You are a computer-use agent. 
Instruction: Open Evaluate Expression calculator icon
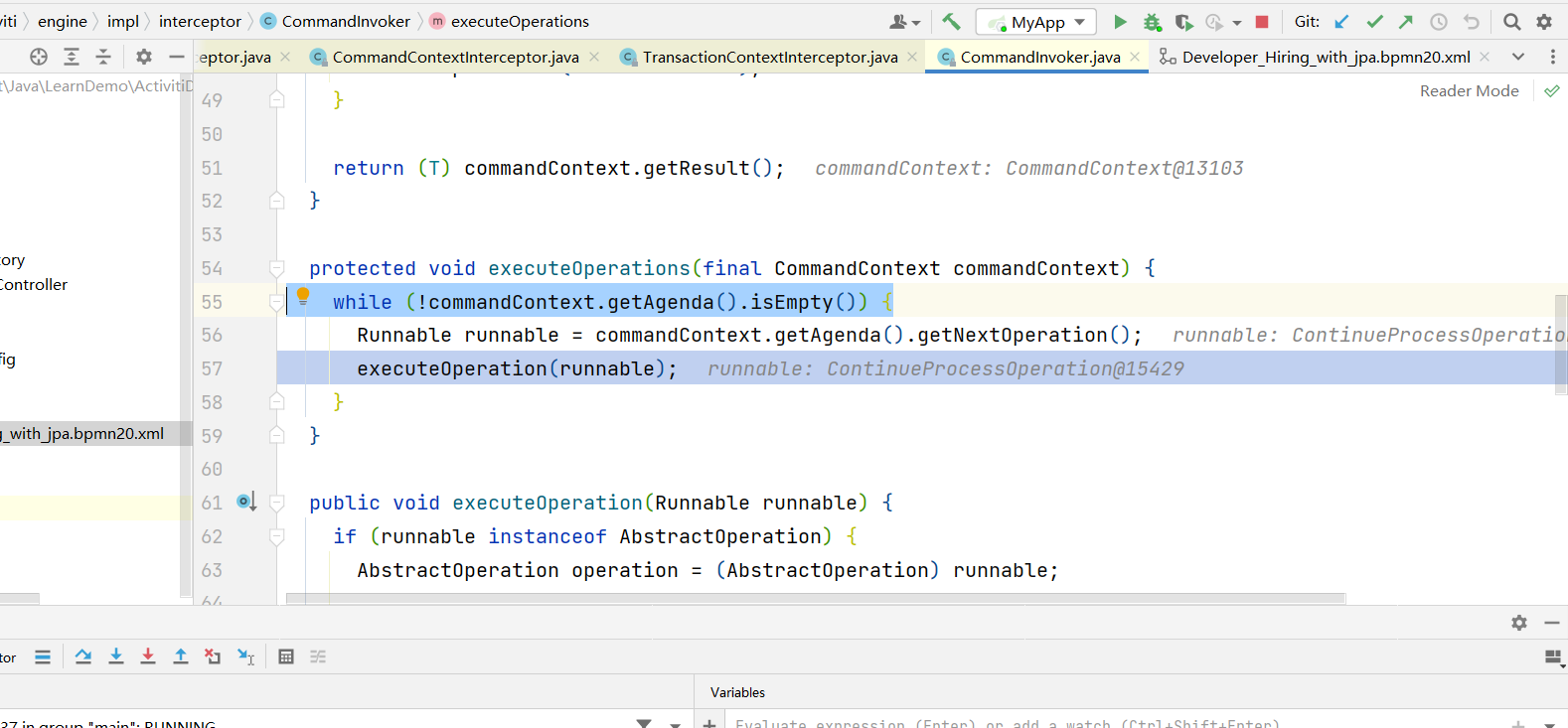(286, 656)
